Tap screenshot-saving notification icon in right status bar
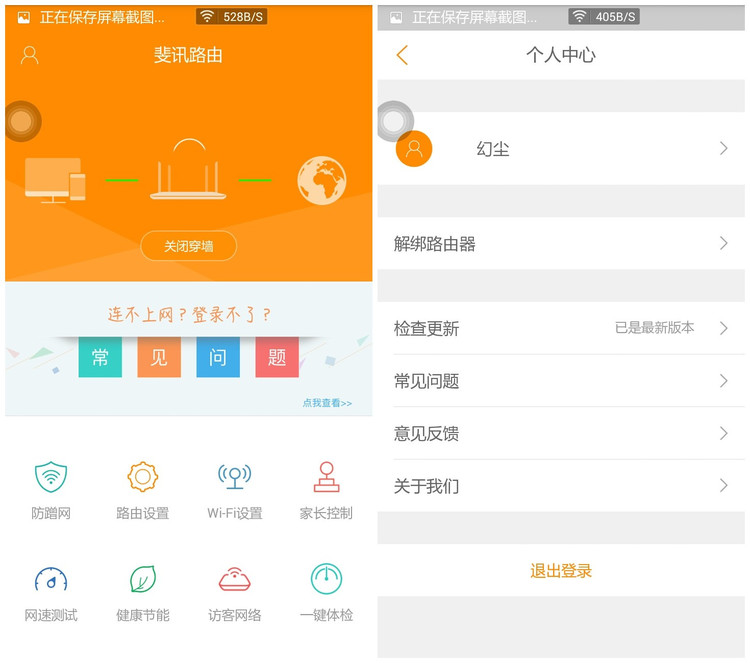Screen dimensions: 750x663 (396, 18)
